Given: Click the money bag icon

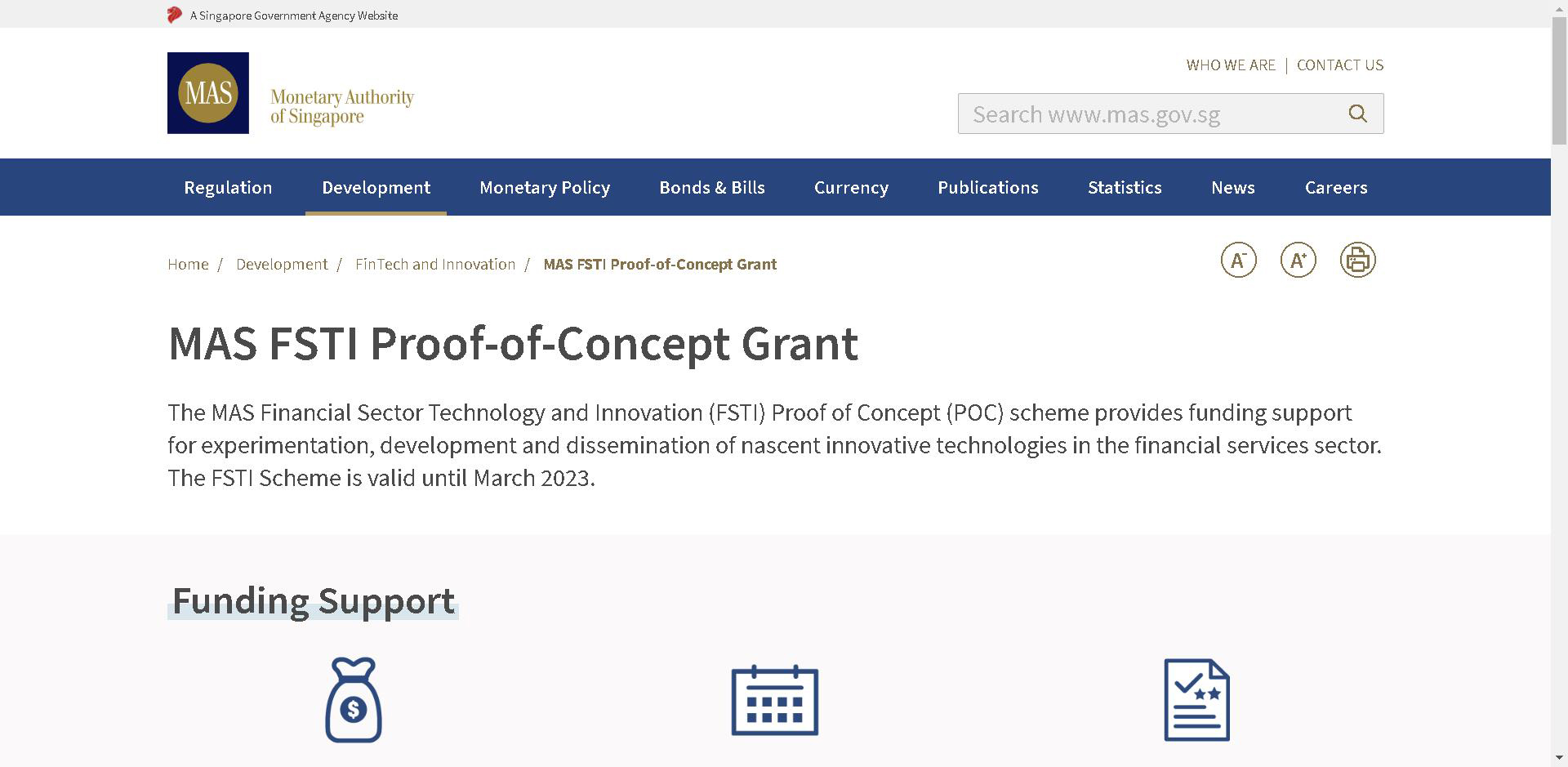Looking at the screenshot, I should tap(354, 700).
